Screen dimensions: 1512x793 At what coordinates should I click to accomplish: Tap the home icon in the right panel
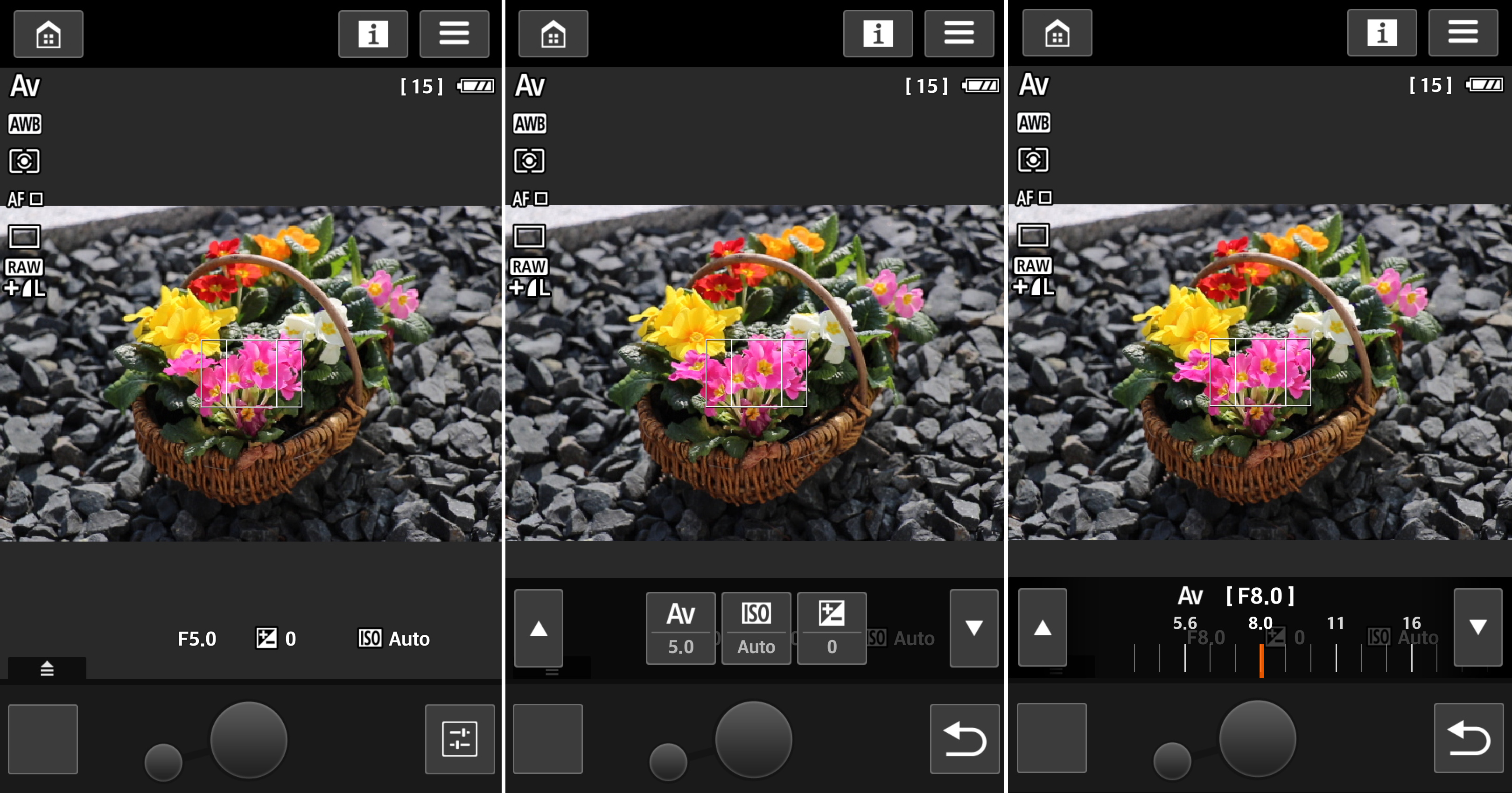coord(1057,33)
